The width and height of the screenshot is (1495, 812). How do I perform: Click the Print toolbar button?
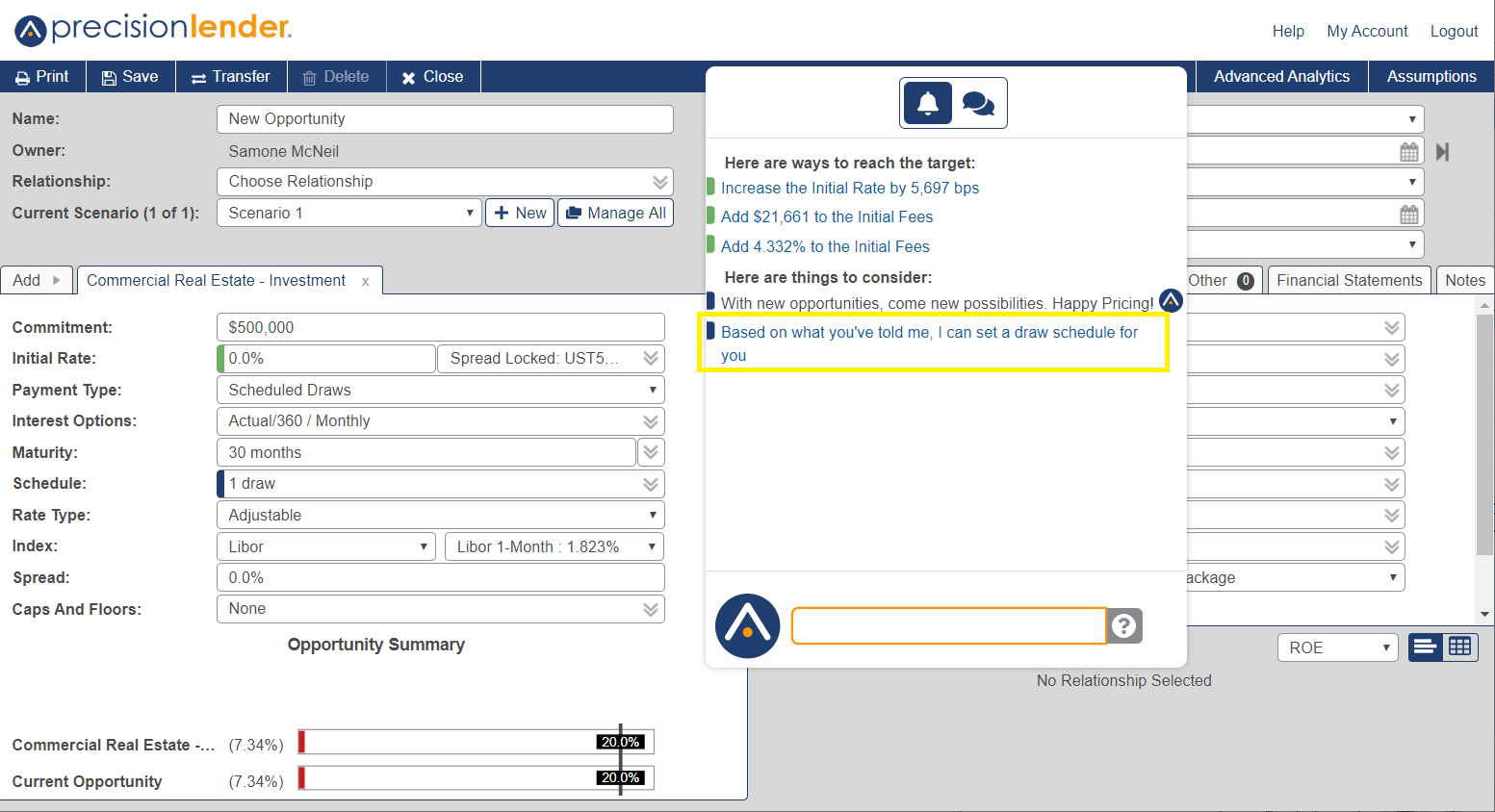point(42,77)
